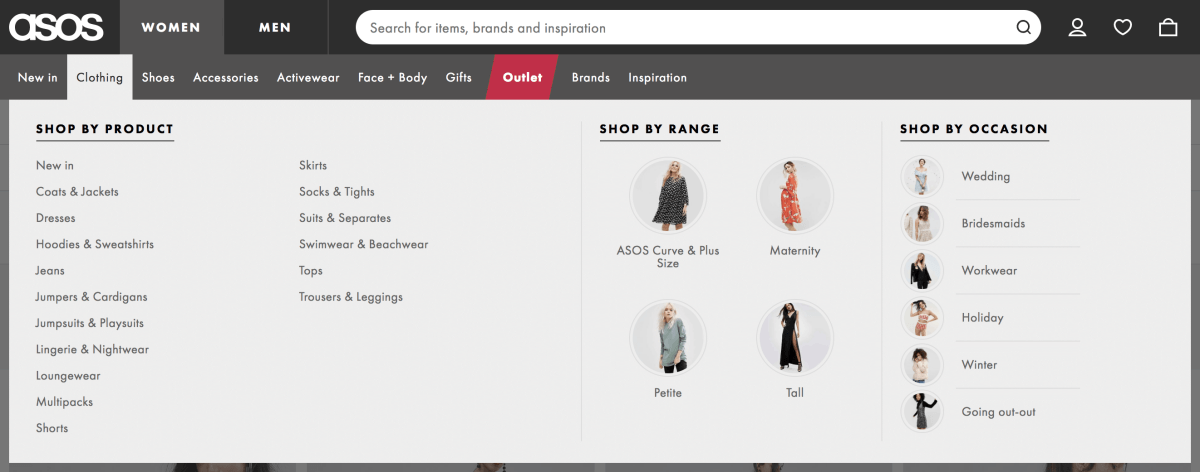Viewport: 1200px width, 472px height.
Task: Open the shopping bag icon
Action: click(x=1168, y=28)
